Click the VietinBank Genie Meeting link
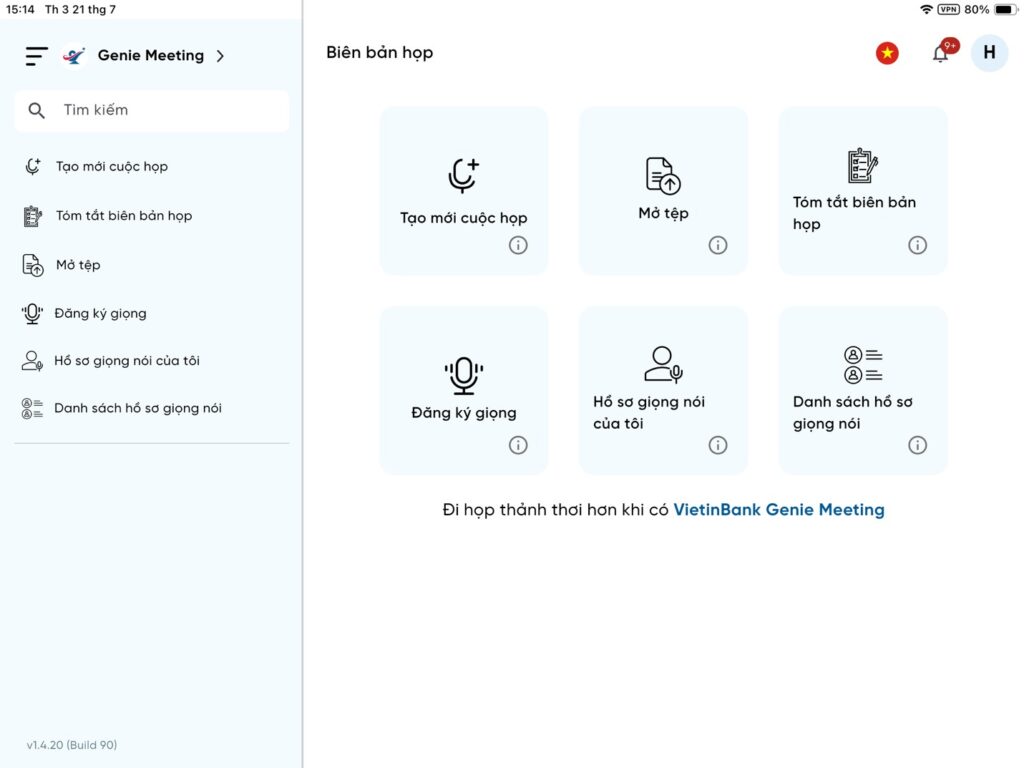Image resolution: width=1024 pixels, height=768 pixels. point(778,509)
